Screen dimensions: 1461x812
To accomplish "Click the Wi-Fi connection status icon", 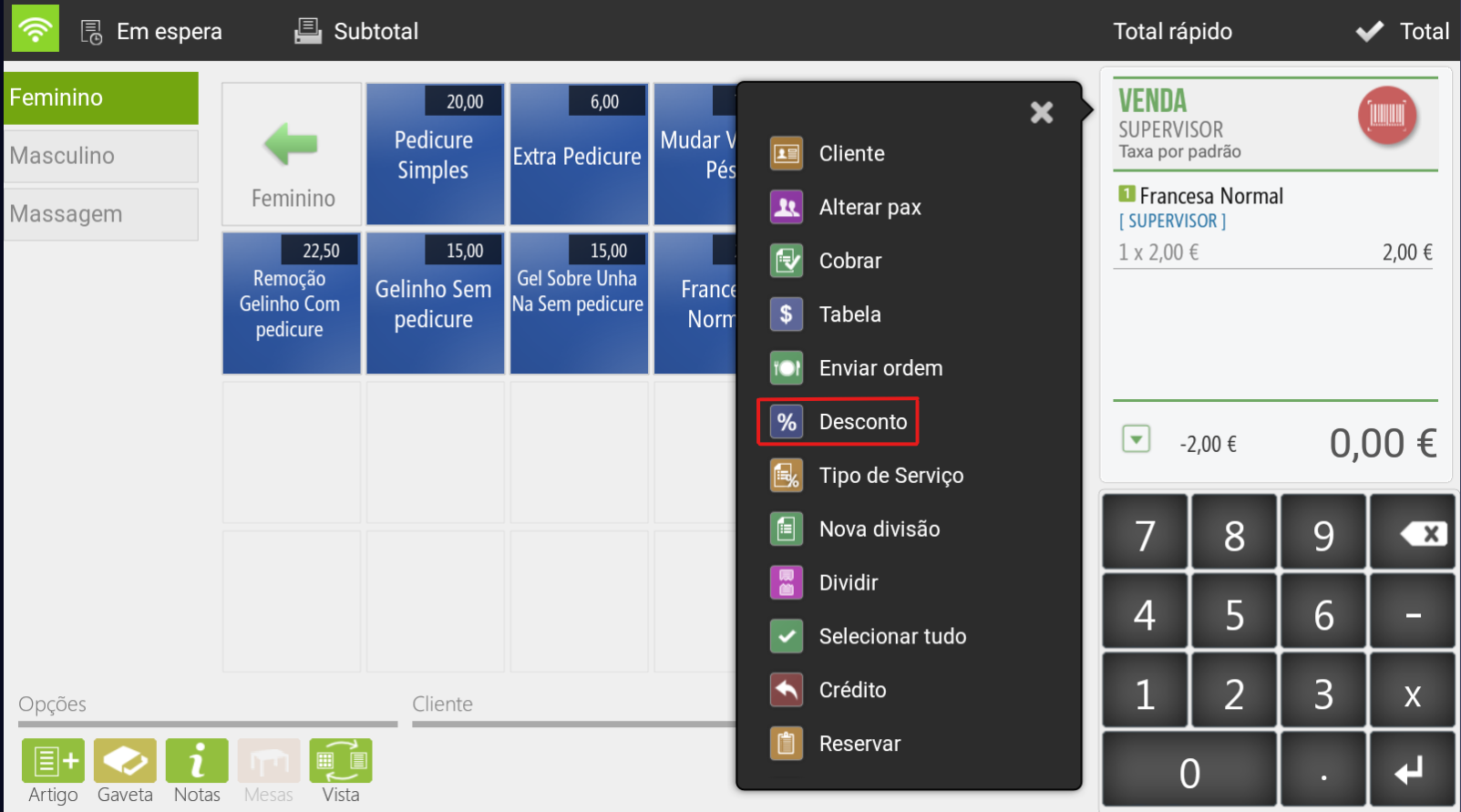I will tap(36, 28).
